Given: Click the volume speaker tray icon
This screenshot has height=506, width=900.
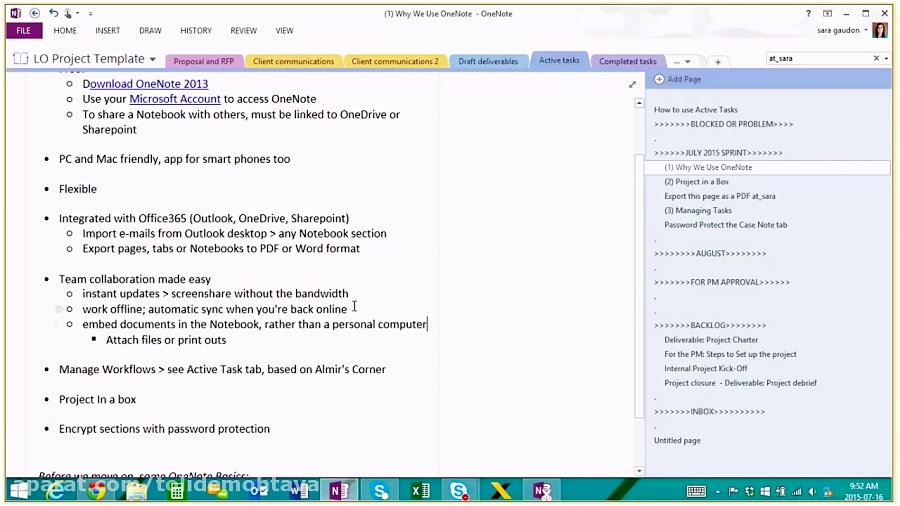Looking at the screenshot, I should tap(812, 492).
